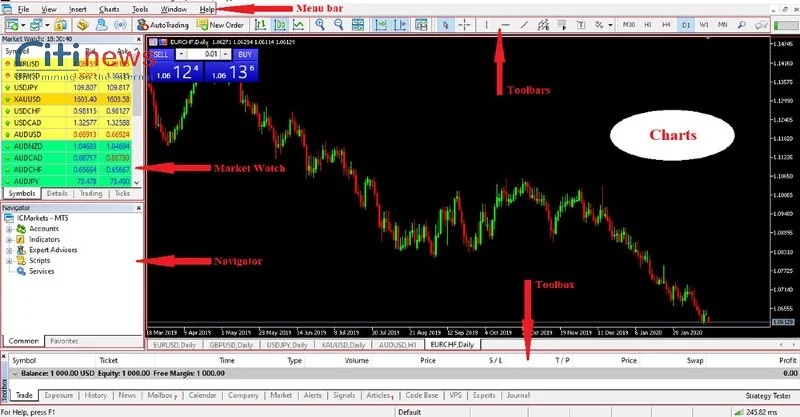The width and height of the screenshot is (800, 417).
Task: Open the Strategy Tester button
Action: click(x=768, y=396)
